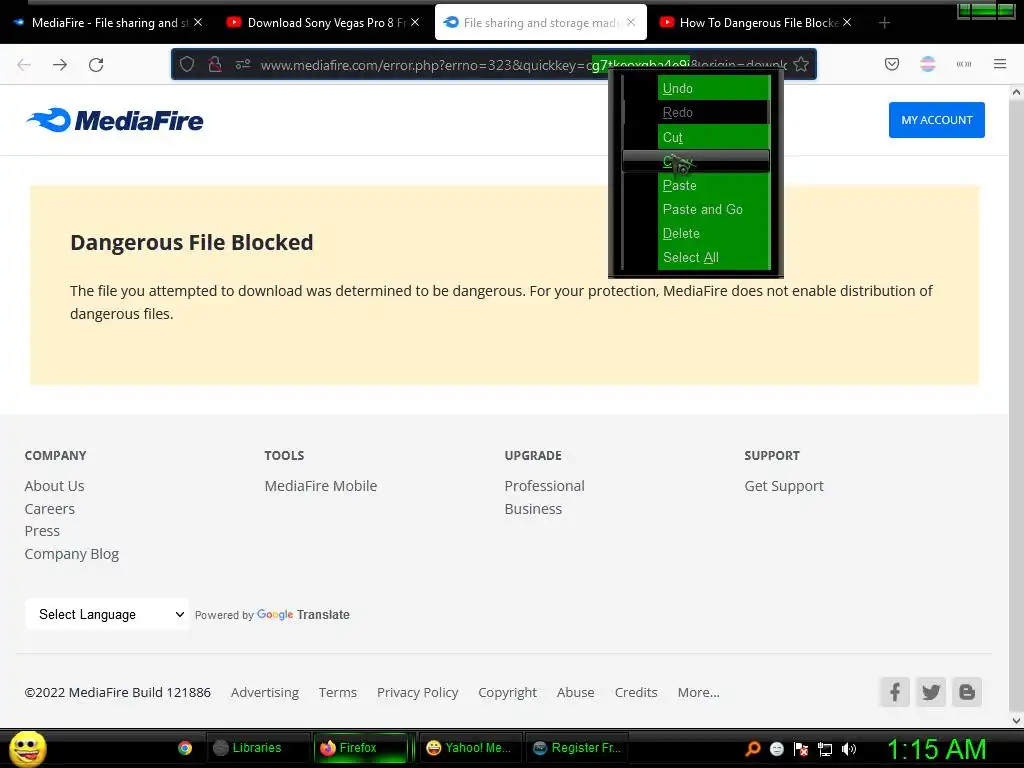Open the Select Language dropdown
Screen dimensions: 1024x768
108,615
